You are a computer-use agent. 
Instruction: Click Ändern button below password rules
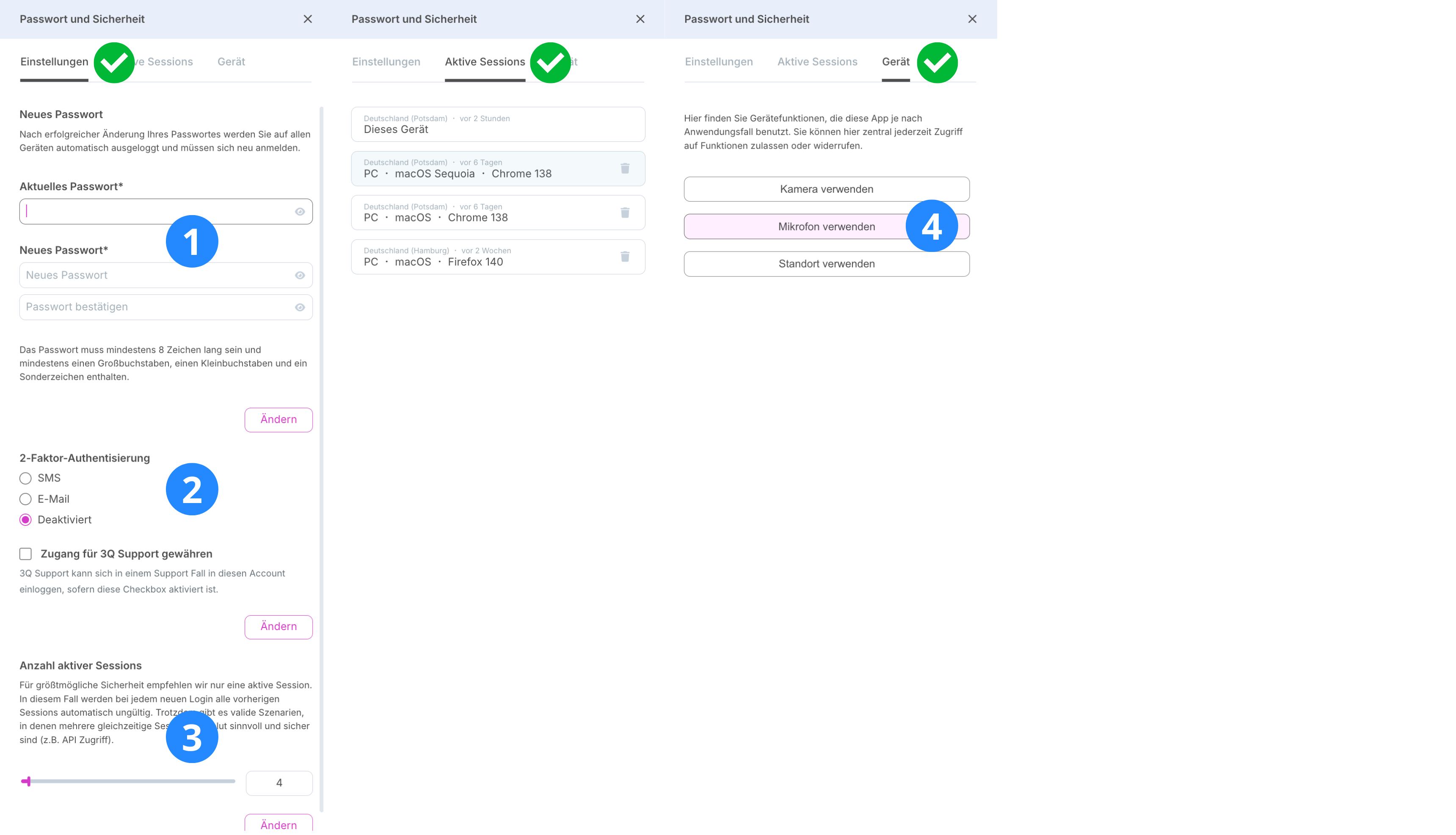coord(278,420)
